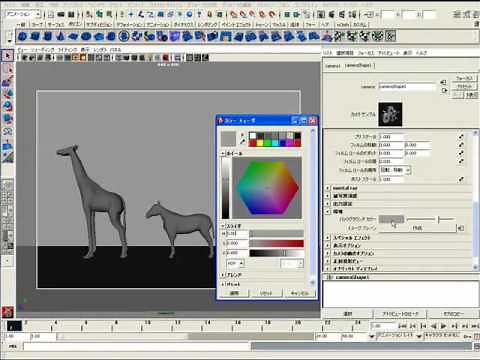This screenshot has width=480, height=360.
Task: Click the map button beside the image plane row
Action: tap(461, 228)
